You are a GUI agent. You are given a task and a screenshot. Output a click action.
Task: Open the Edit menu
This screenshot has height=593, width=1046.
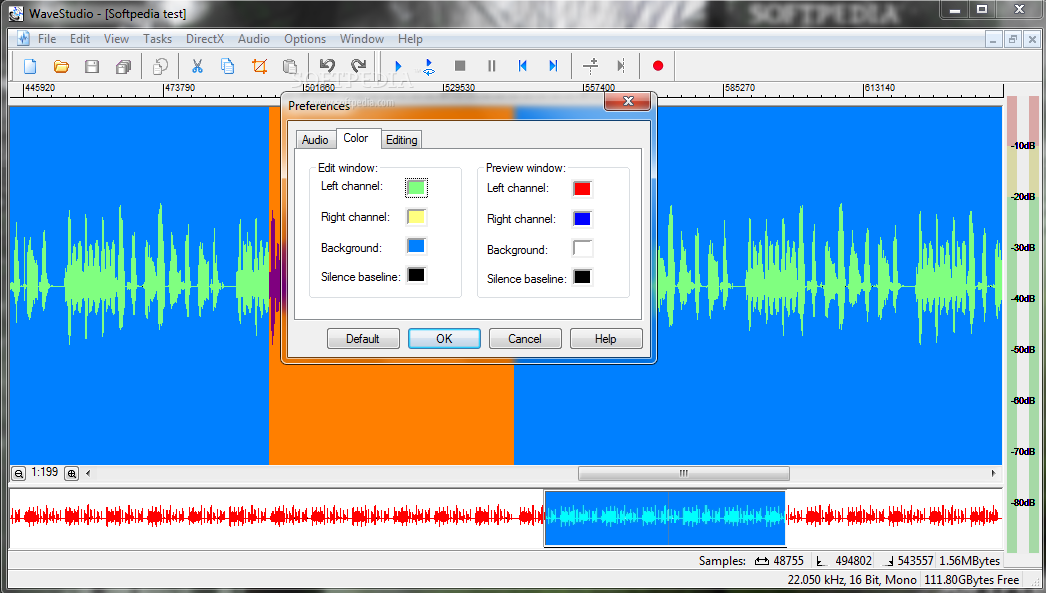pos(80,39)
